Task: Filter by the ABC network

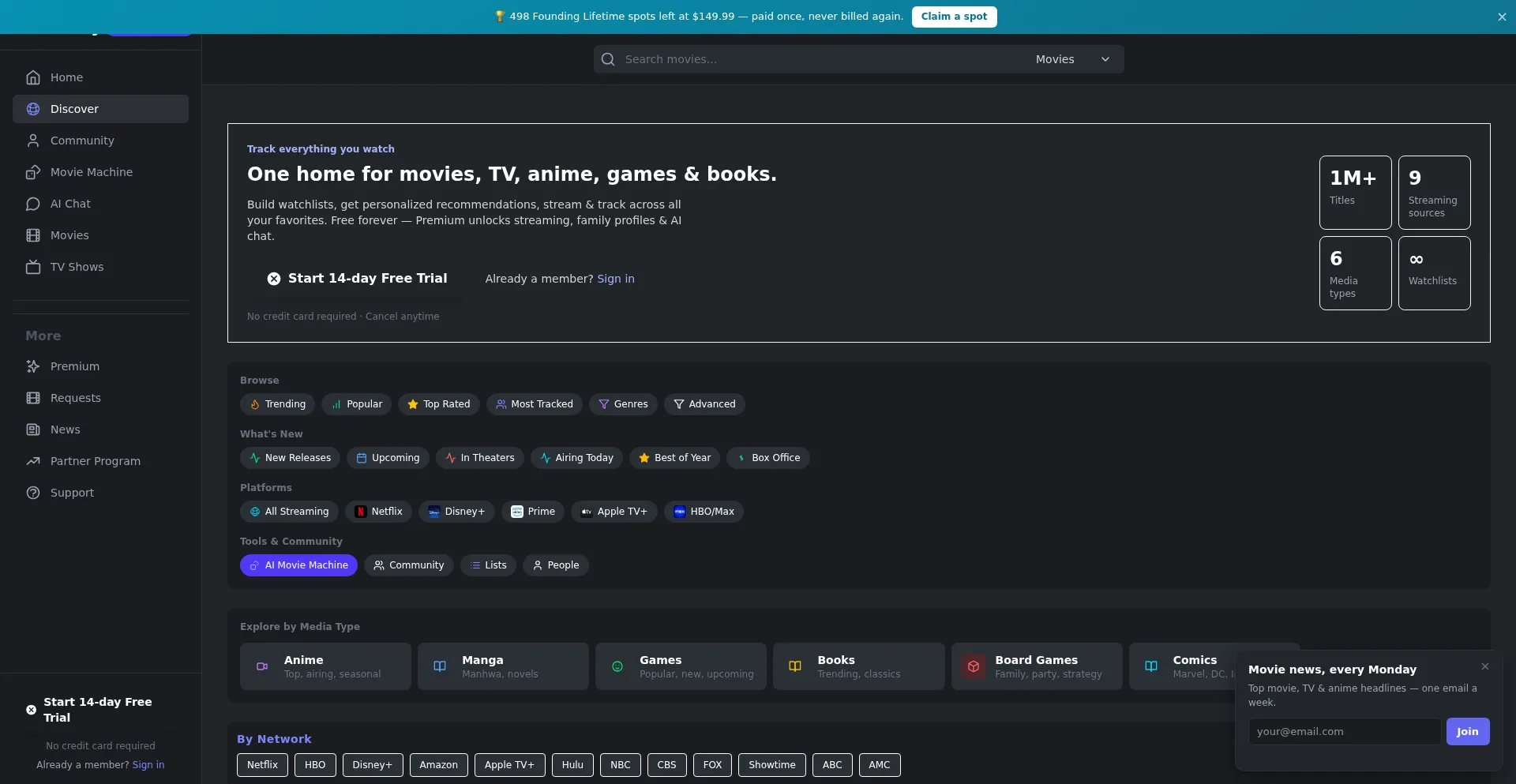Action: (x=832, y=765)
